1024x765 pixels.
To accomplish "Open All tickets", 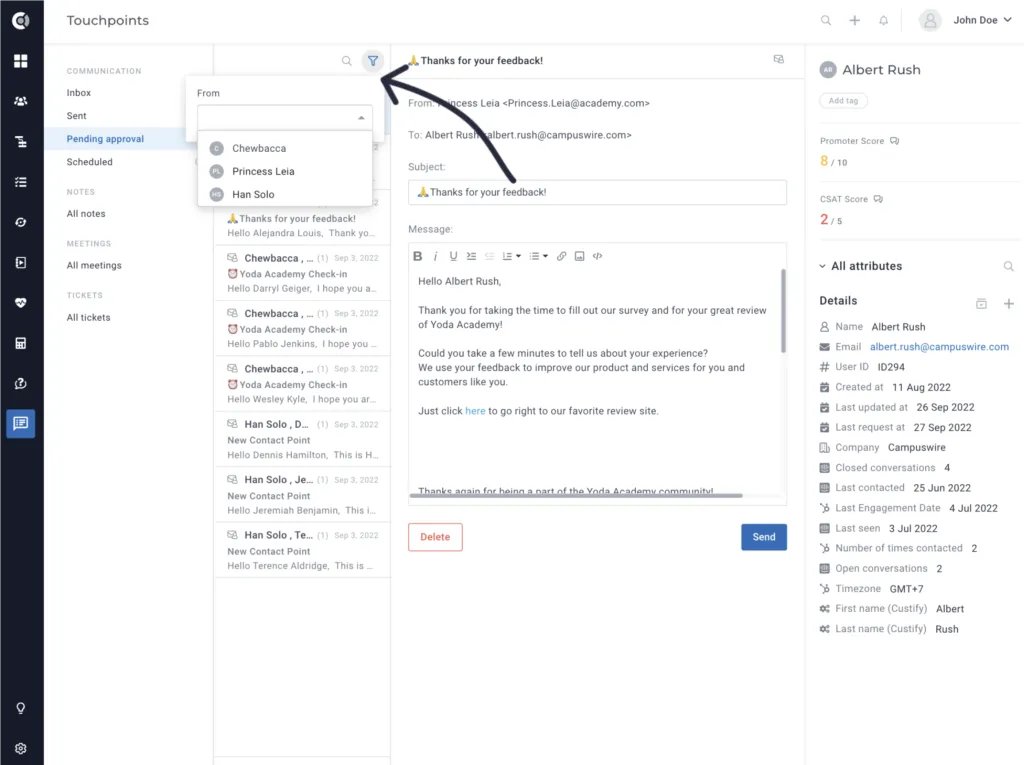I will tap(88, 317).
